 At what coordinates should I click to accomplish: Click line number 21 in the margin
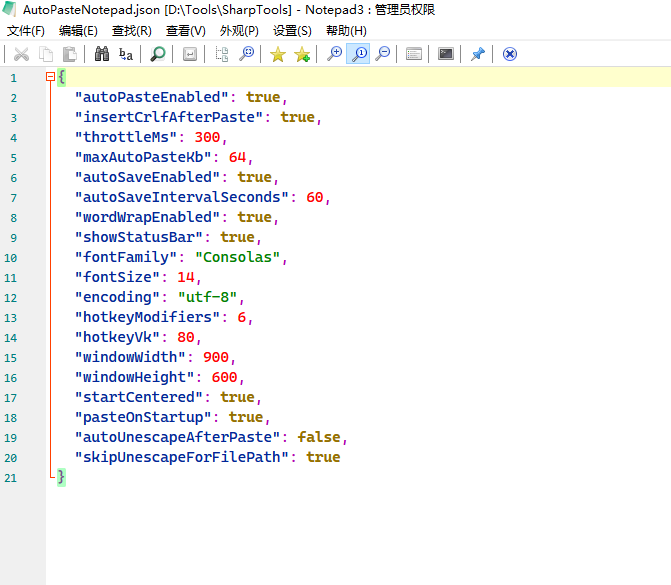tap(11, 478)
